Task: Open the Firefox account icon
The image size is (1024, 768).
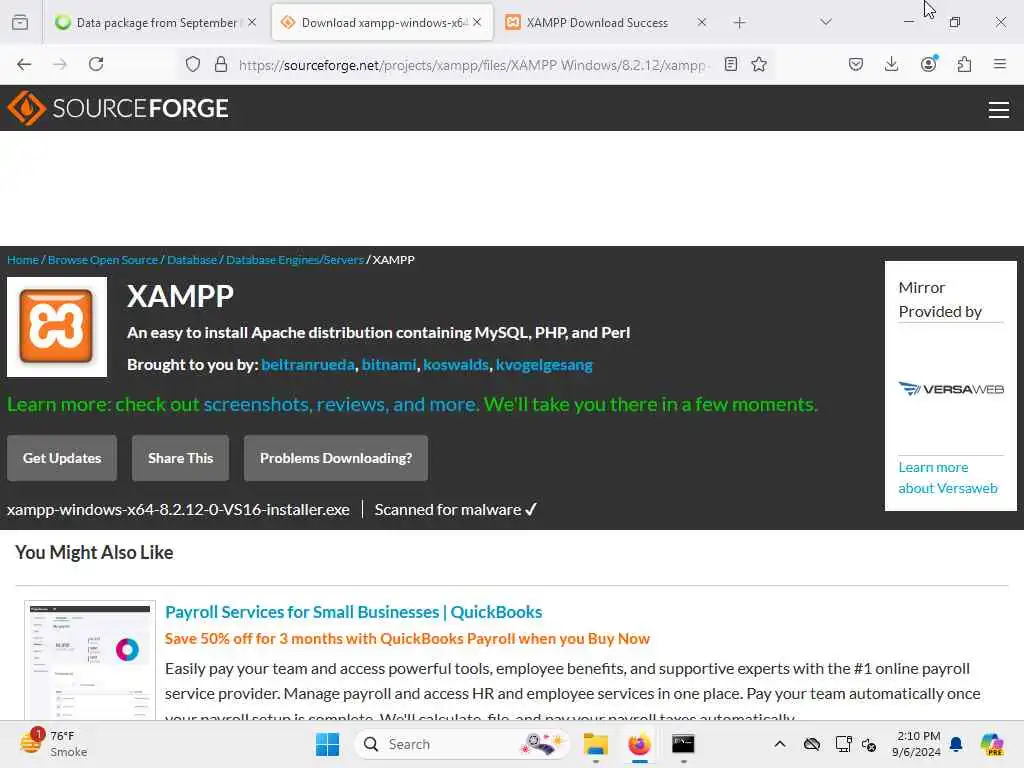Action: coord(928,64)
